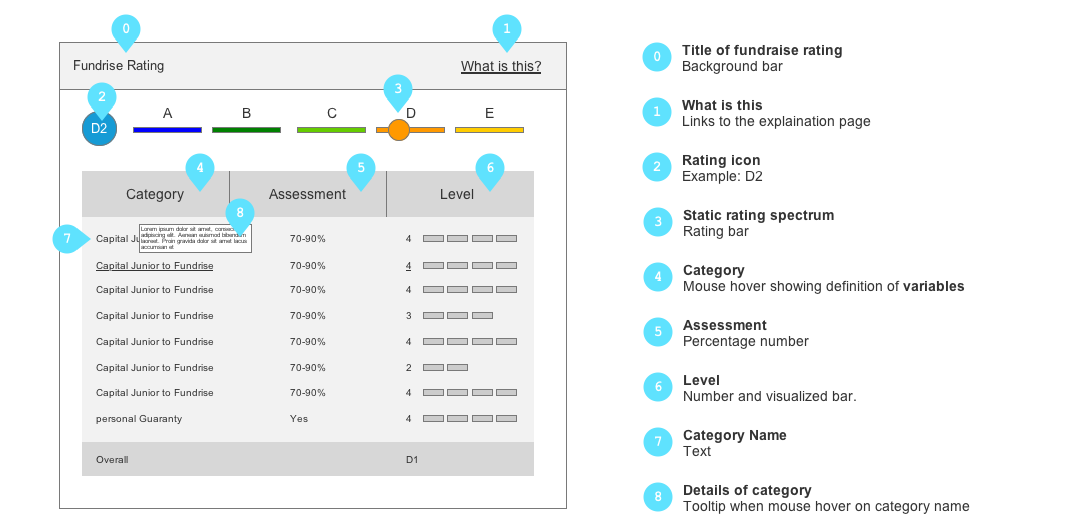Click annotation marker 8 on tooltip
This screenshot has height=527, width=1078.
240,212
